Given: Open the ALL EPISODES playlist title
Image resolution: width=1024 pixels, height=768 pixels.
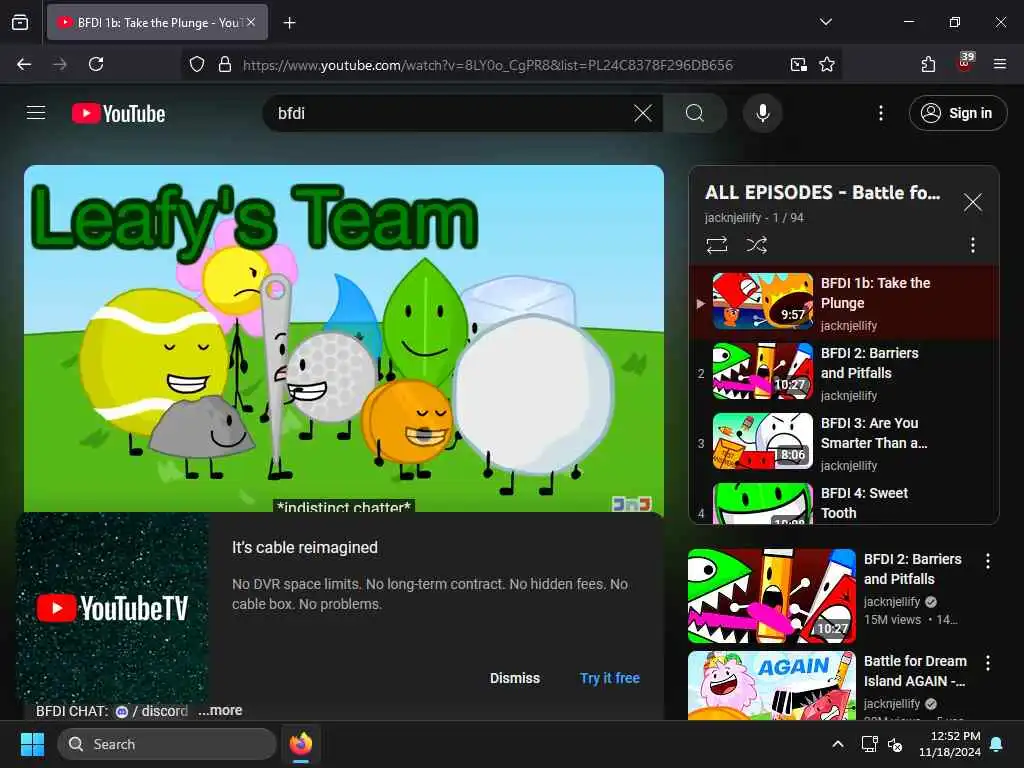Looking at the screenshot, I should [822, 192].
